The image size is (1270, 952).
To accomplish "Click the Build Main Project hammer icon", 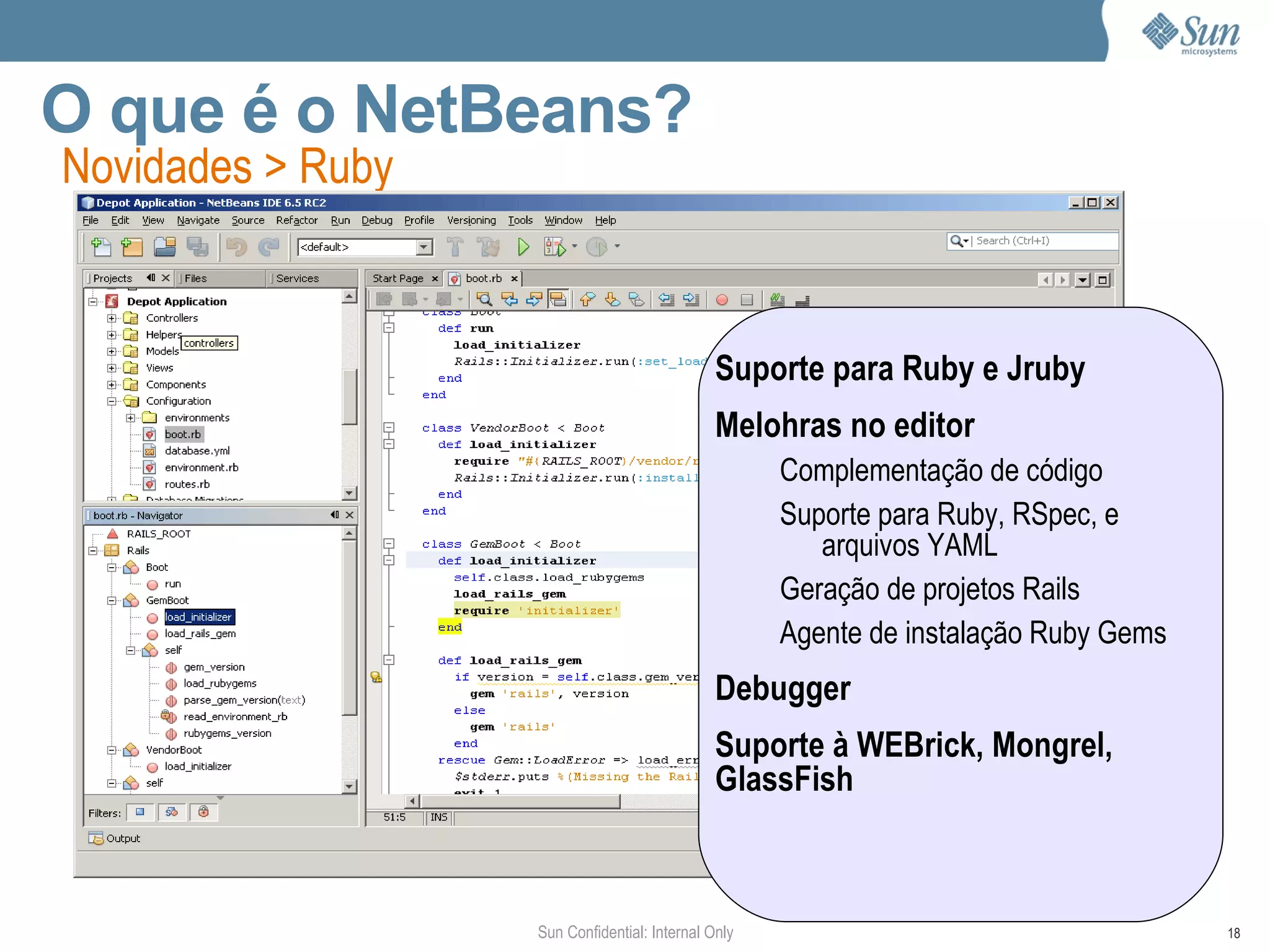I will [x=455, y=247].
